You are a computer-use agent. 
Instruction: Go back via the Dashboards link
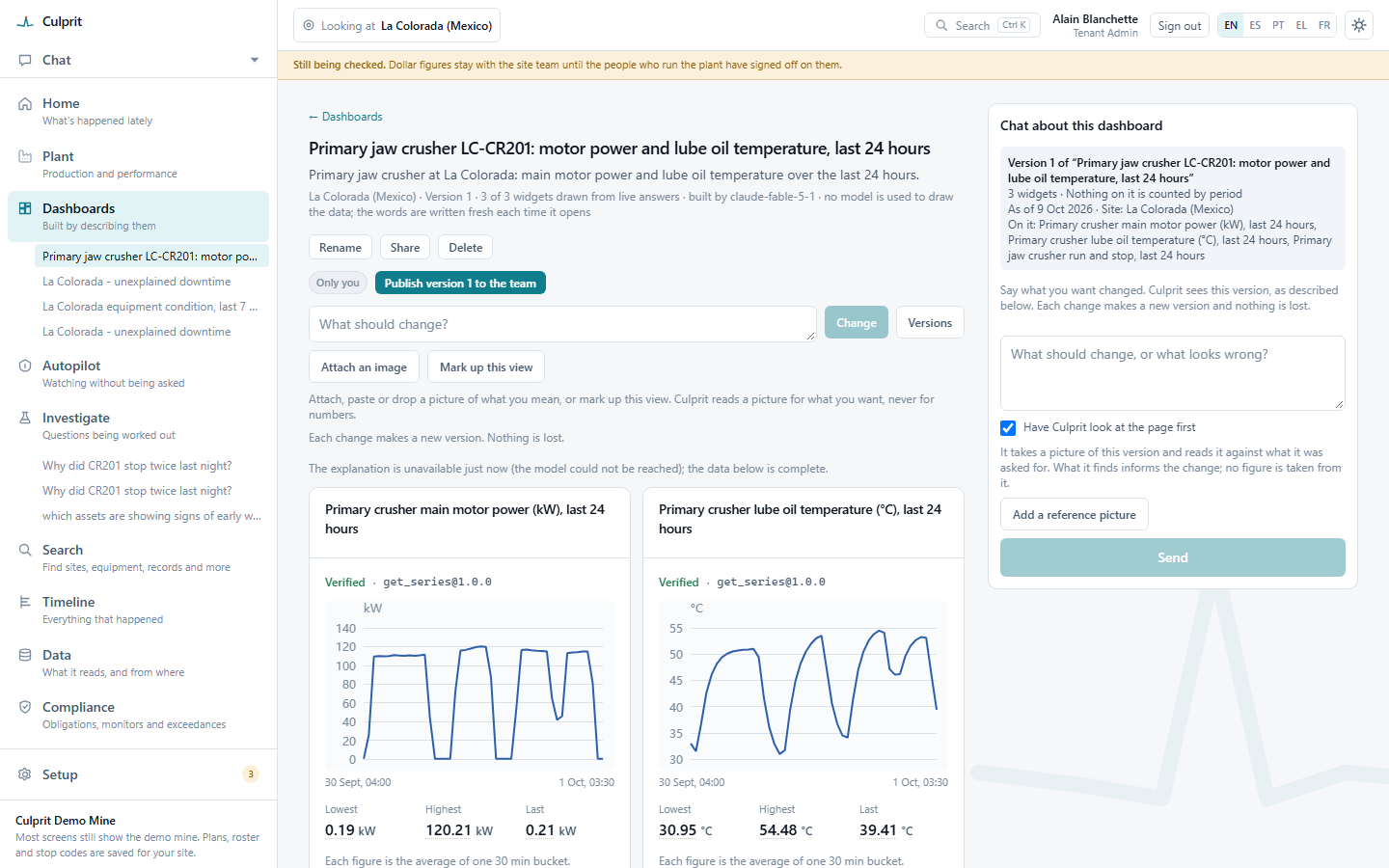click(345, 117)
